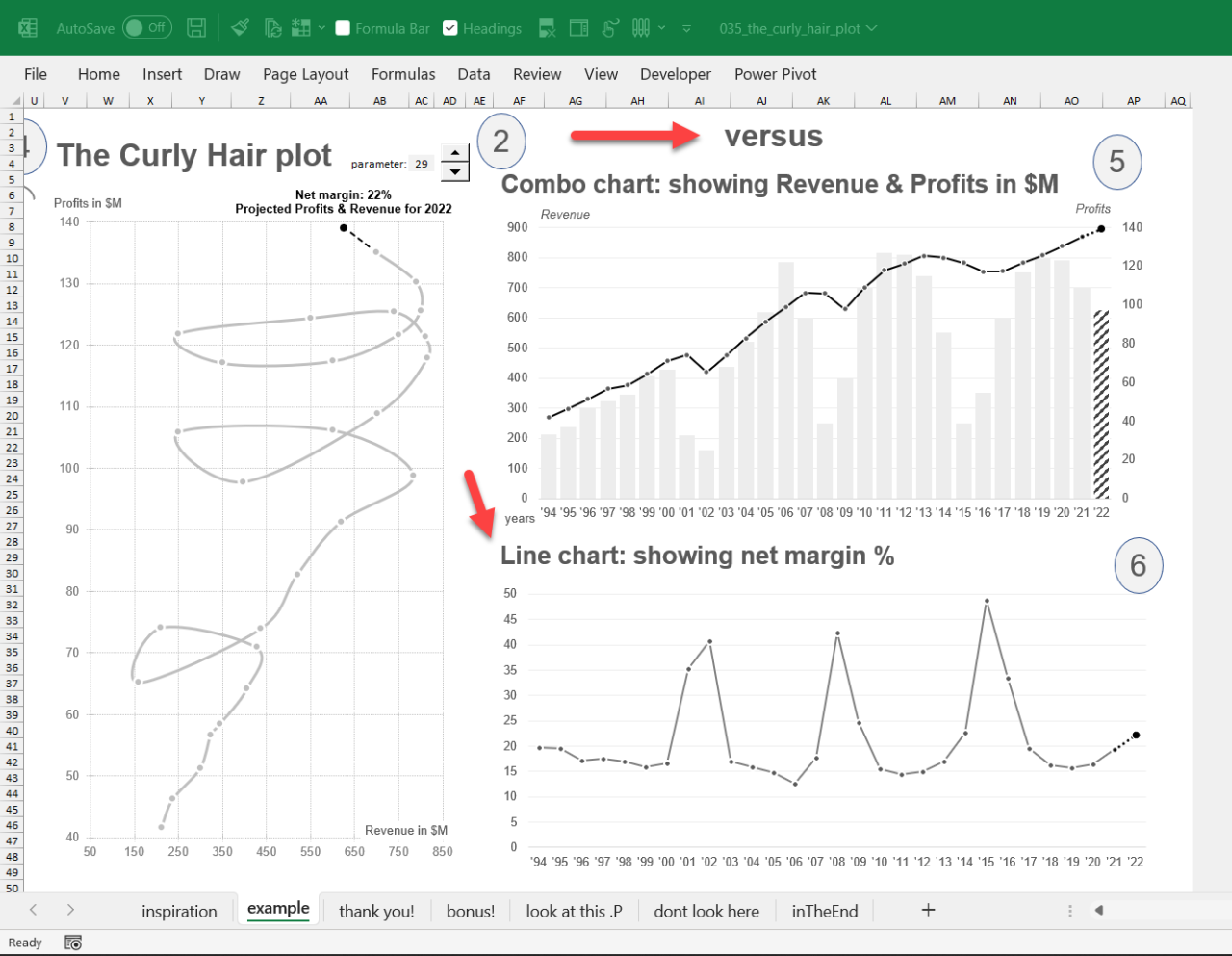Uncheck the Headings checkbox

click(450, 28)
